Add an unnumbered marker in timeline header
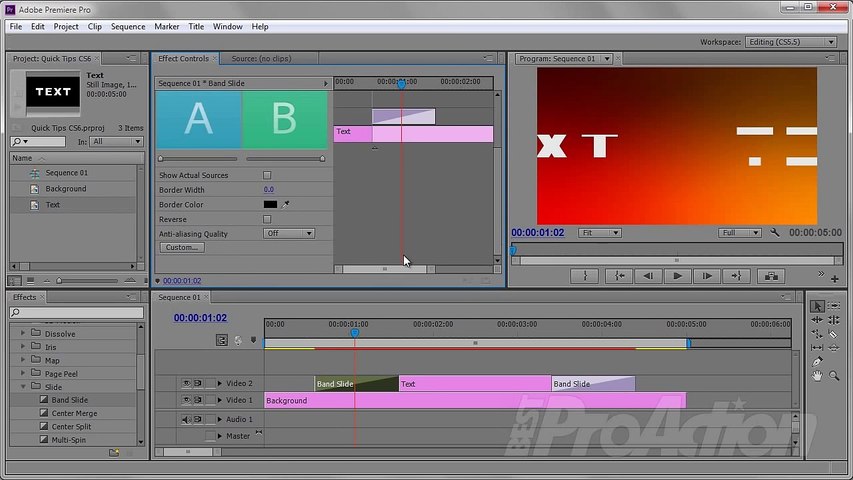This screenshot has height=480, width=853. click(253, 340)
